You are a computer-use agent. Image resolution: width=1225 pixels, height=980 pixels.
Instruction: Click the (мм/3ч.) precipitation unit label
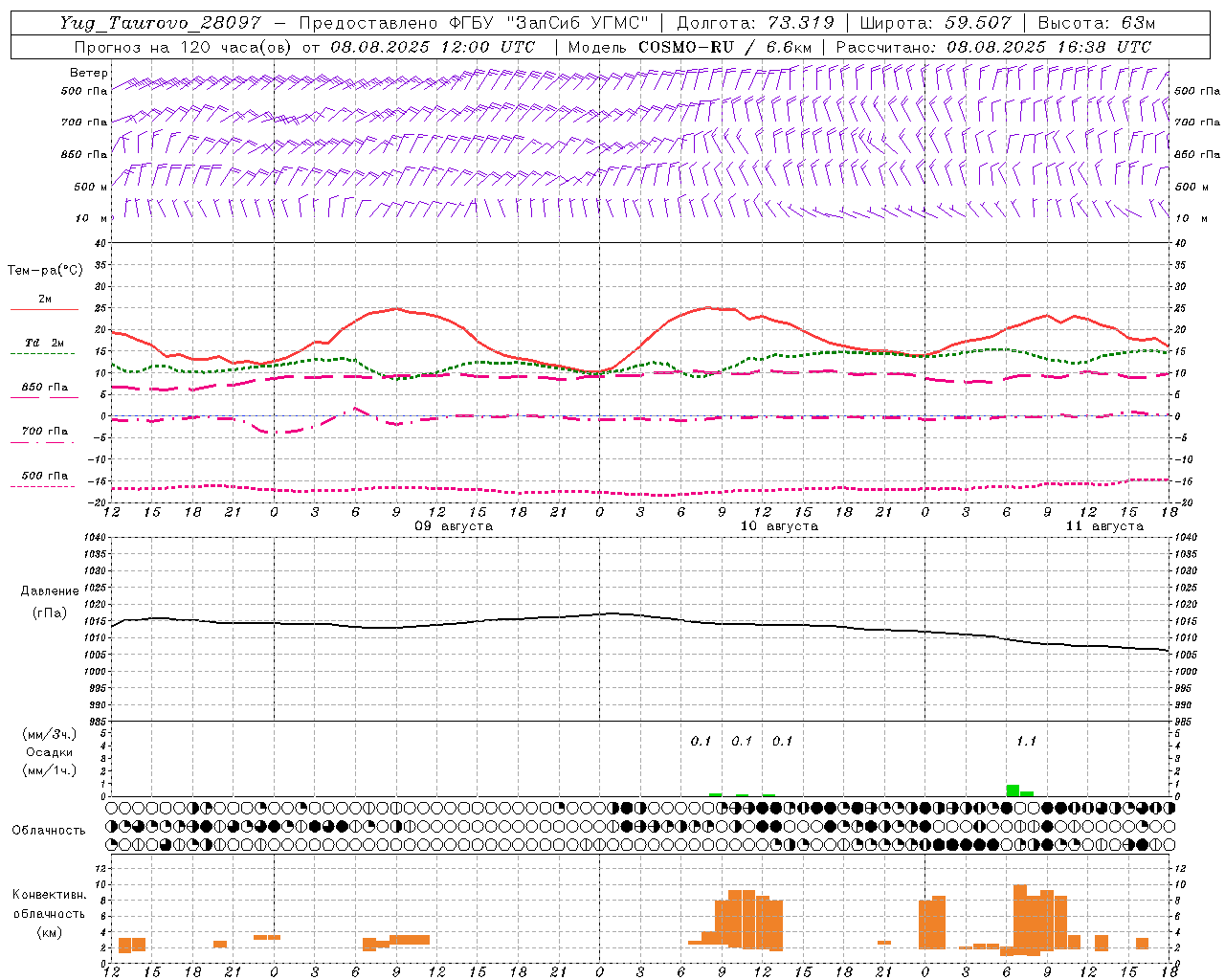pos(49,734)
